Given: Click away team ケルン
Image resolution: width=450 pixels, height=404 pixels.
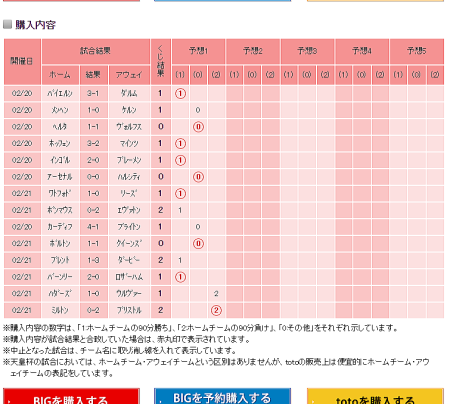Looking at the screenshot, I should tap(129, 110).
